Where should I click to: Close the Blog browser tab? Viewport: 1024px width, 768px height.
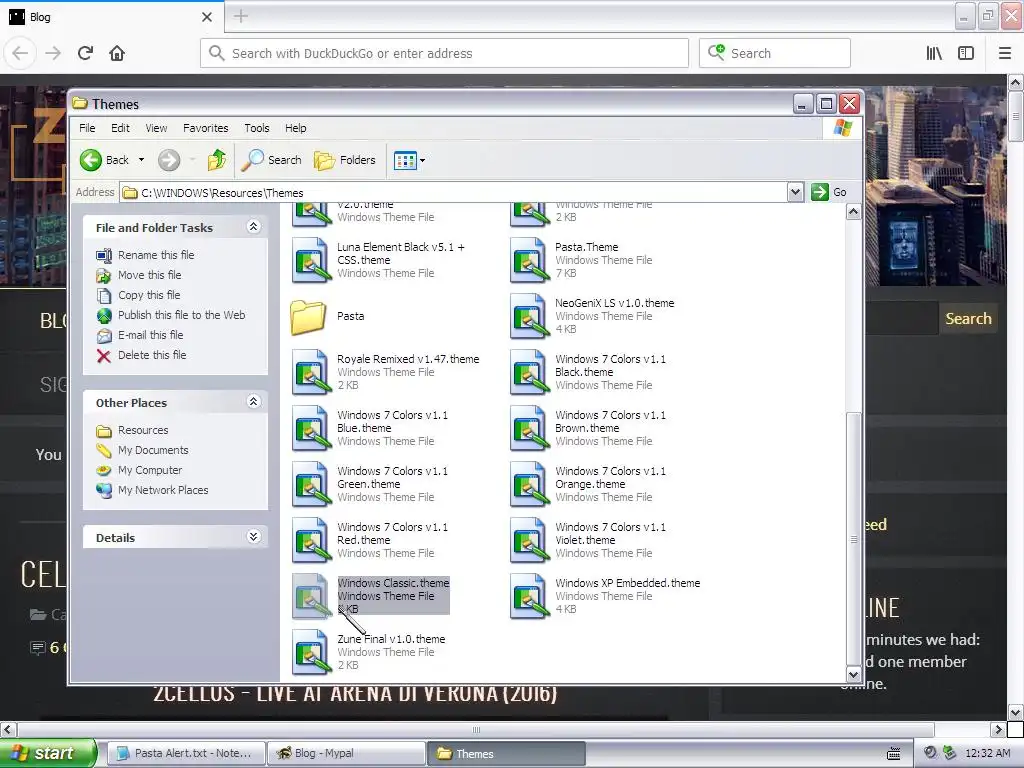[x=206, y=17]
